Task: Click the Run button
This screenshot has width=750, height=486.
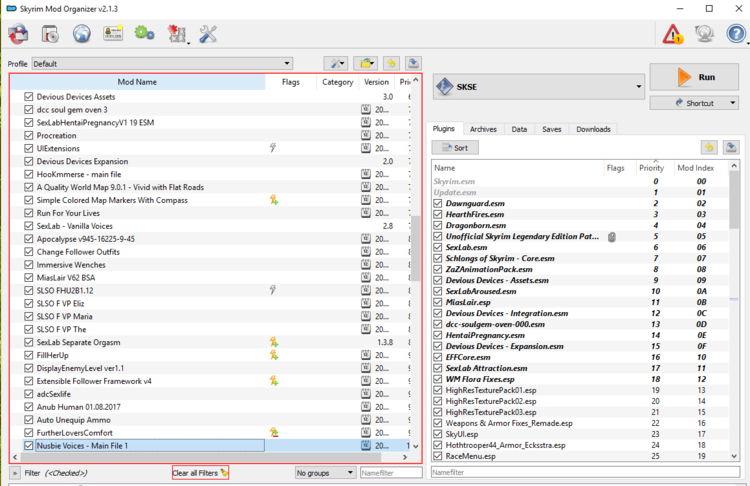Action: pyautogui.click(x=694, y=77)
